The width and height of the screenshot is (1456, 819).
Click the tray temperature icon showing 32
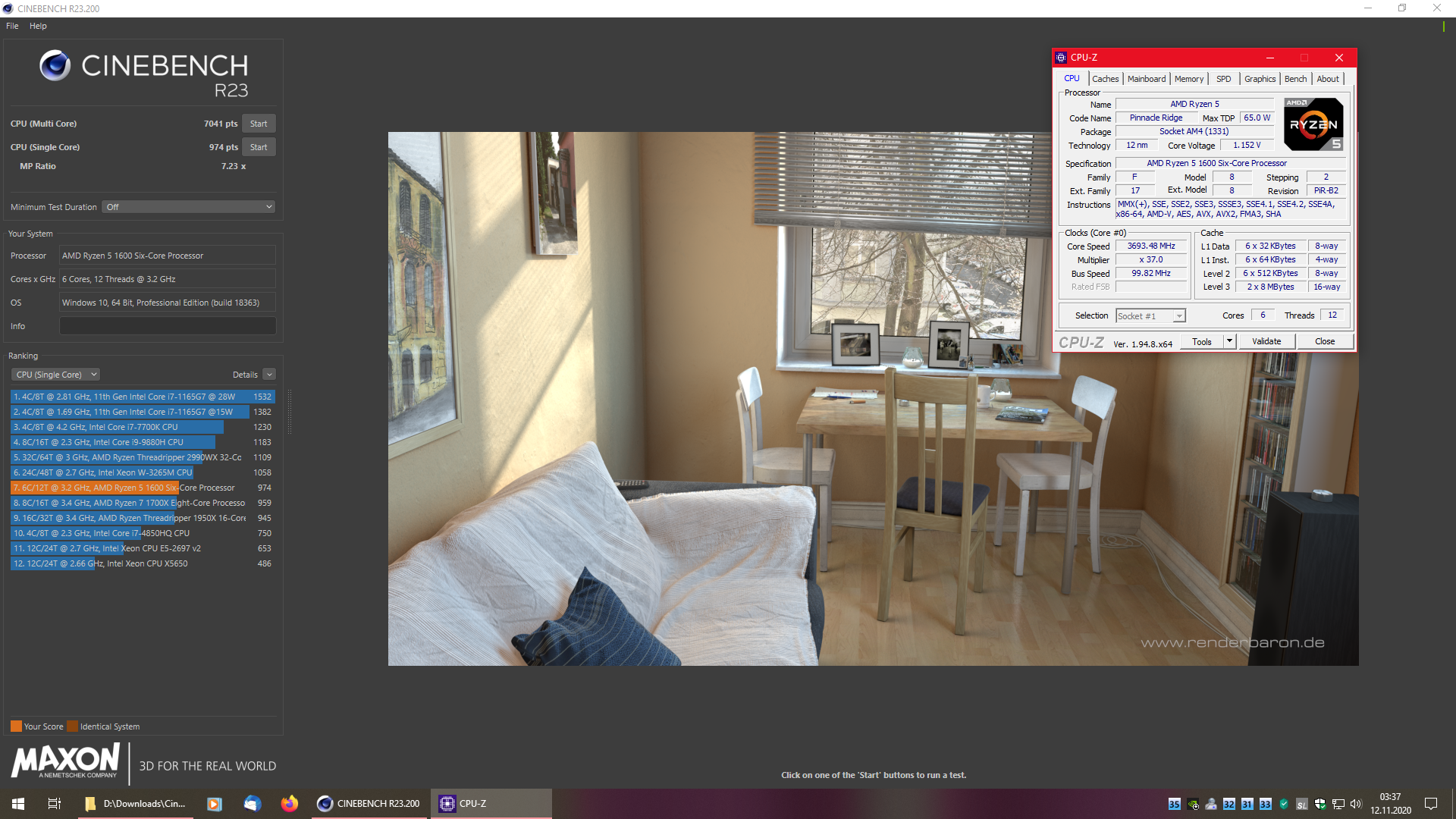[1229, 805]
